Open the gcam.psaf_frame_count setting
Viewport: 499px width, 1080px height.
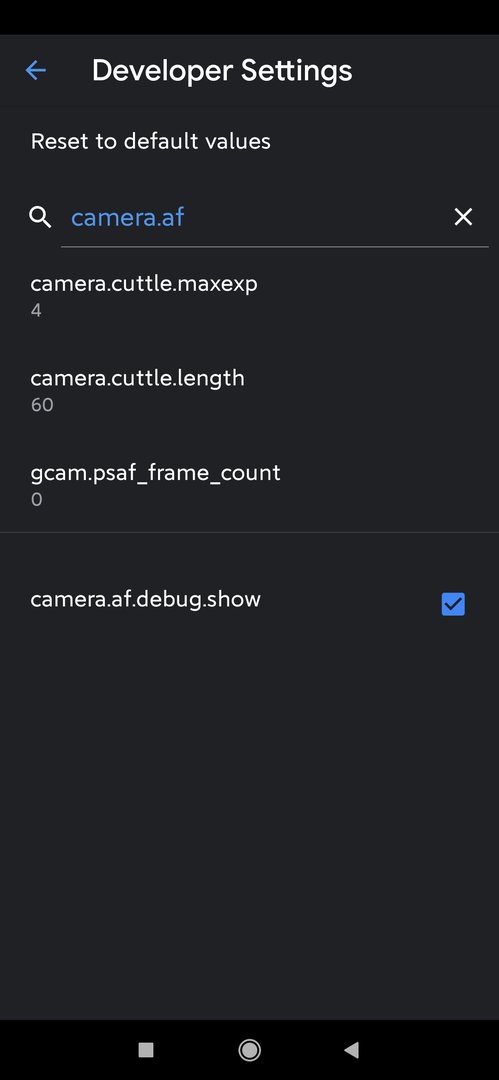click(250, 485)
